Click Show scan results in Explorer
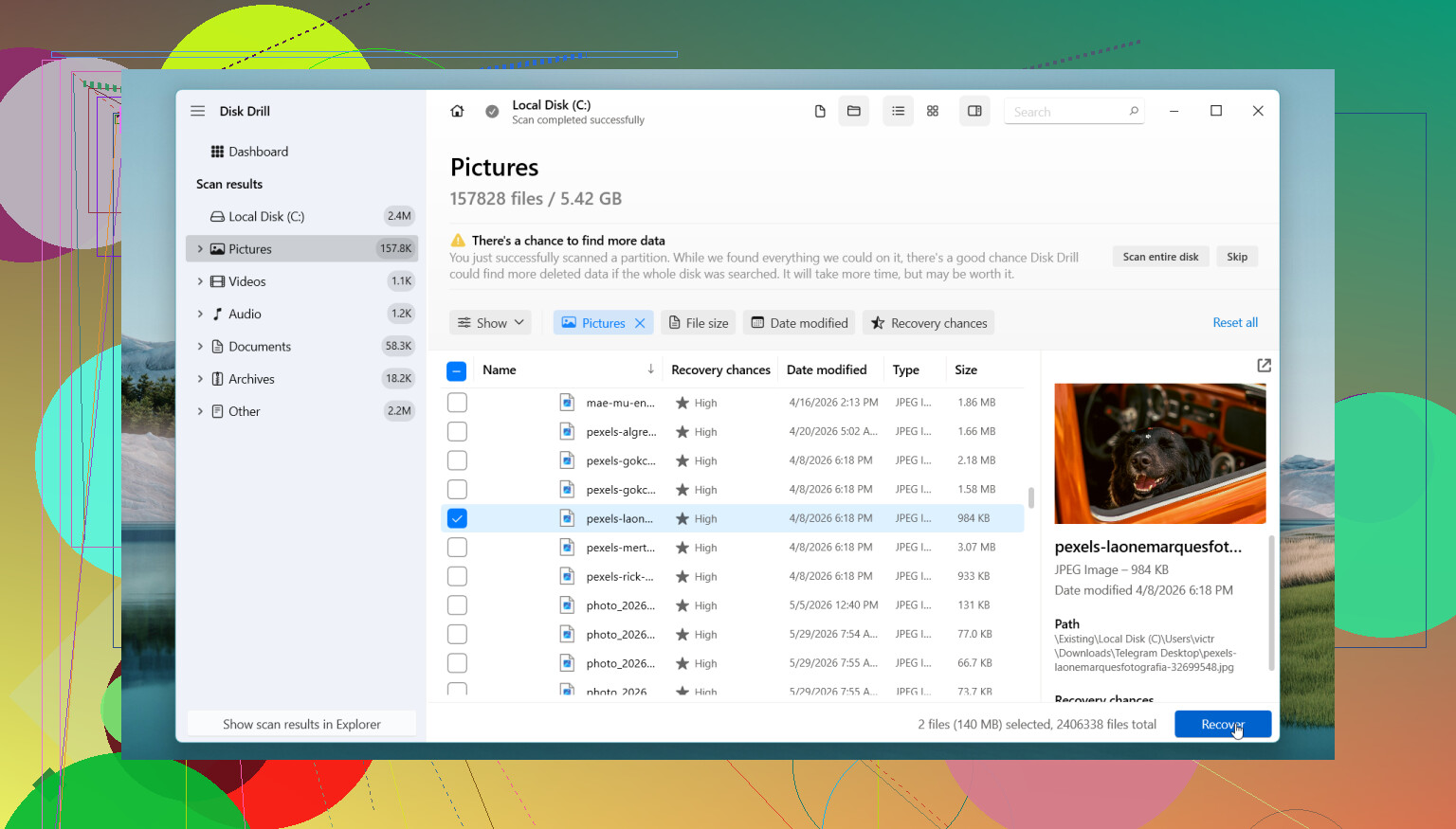This screenshot has width=1456, height=829. click(301, 724)
